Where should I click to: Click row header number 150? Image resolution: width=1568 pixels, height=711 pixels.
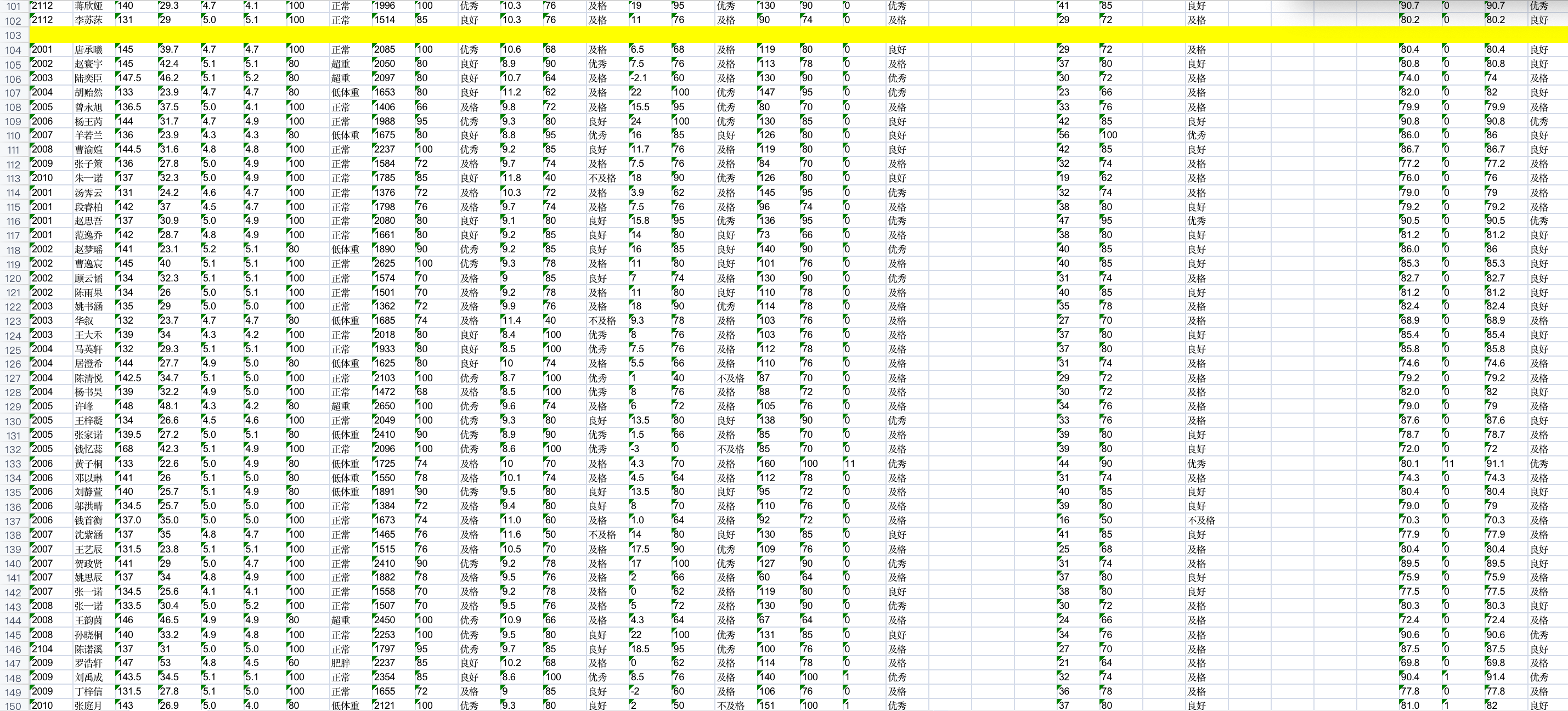(x=13, y=706)
